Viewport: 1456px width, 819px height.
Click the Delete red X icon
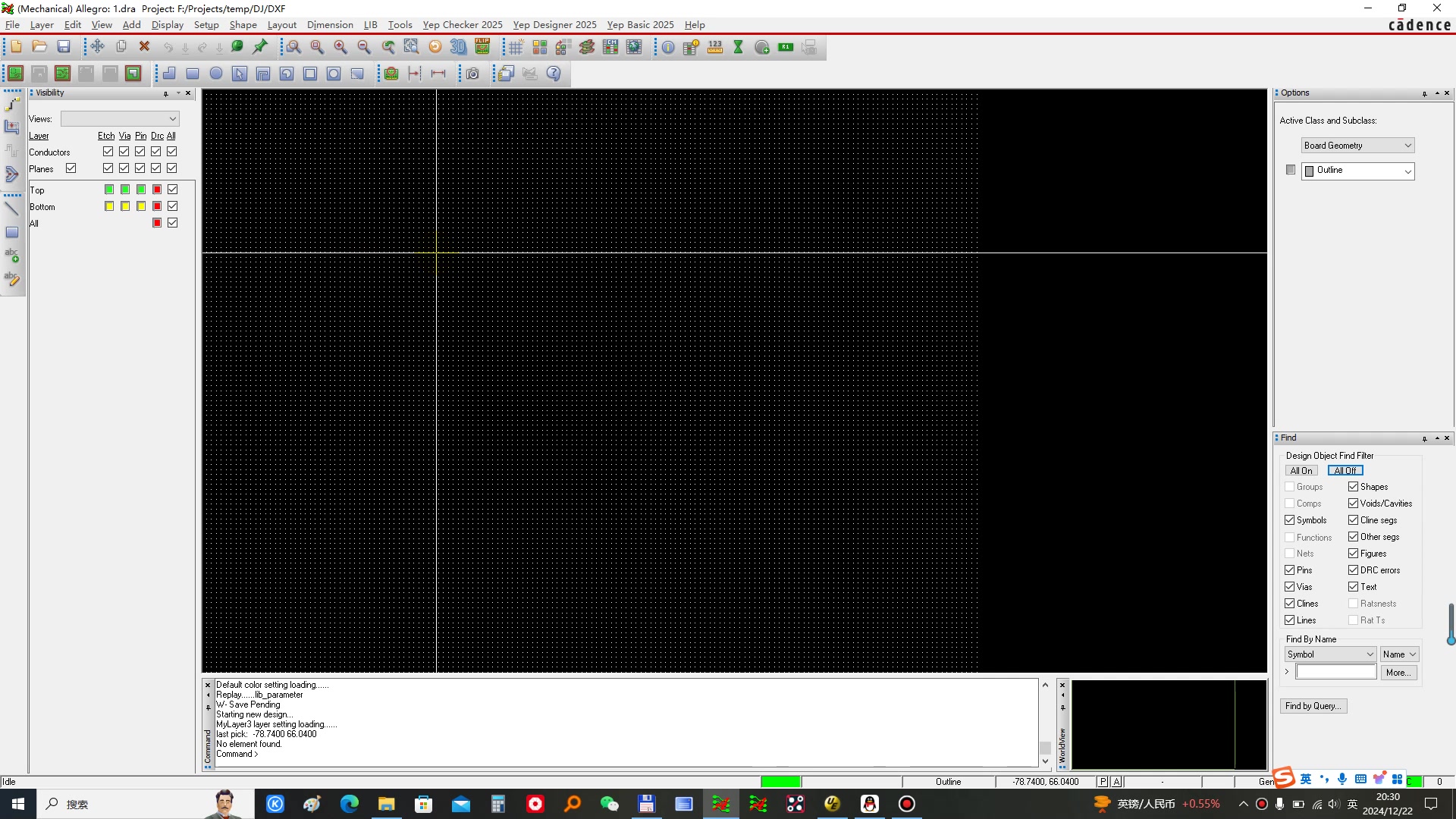point(144,47)
